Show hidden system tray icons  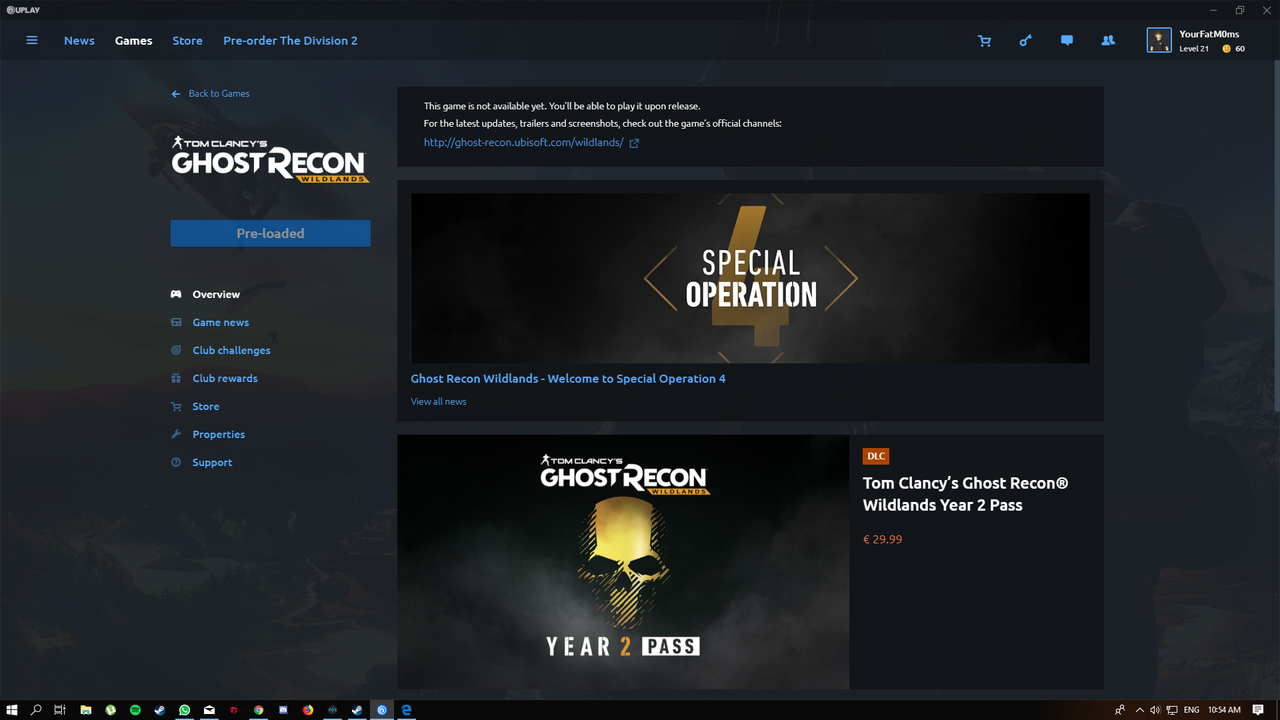click(x=1139, y=710)
